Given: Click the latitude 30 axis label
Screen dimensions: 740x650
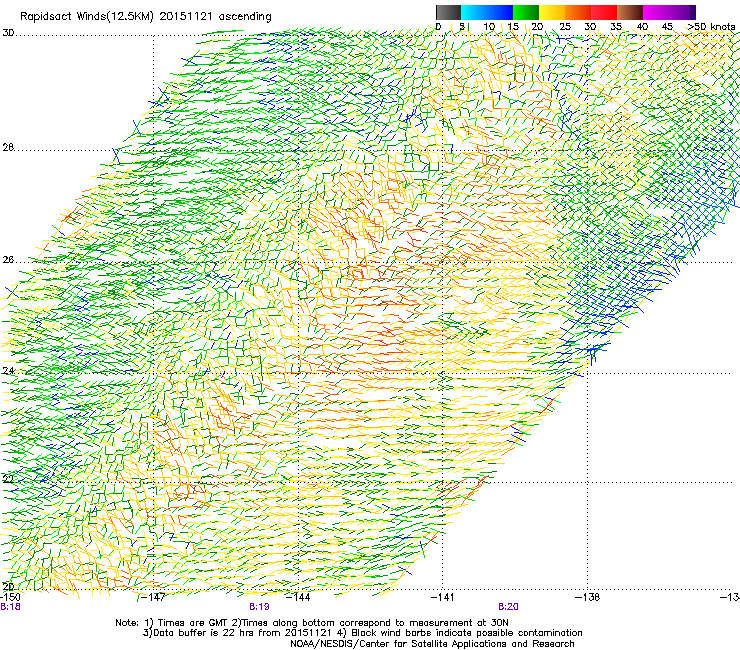Looking at the screenshot, I should click(x=8, y=33).
